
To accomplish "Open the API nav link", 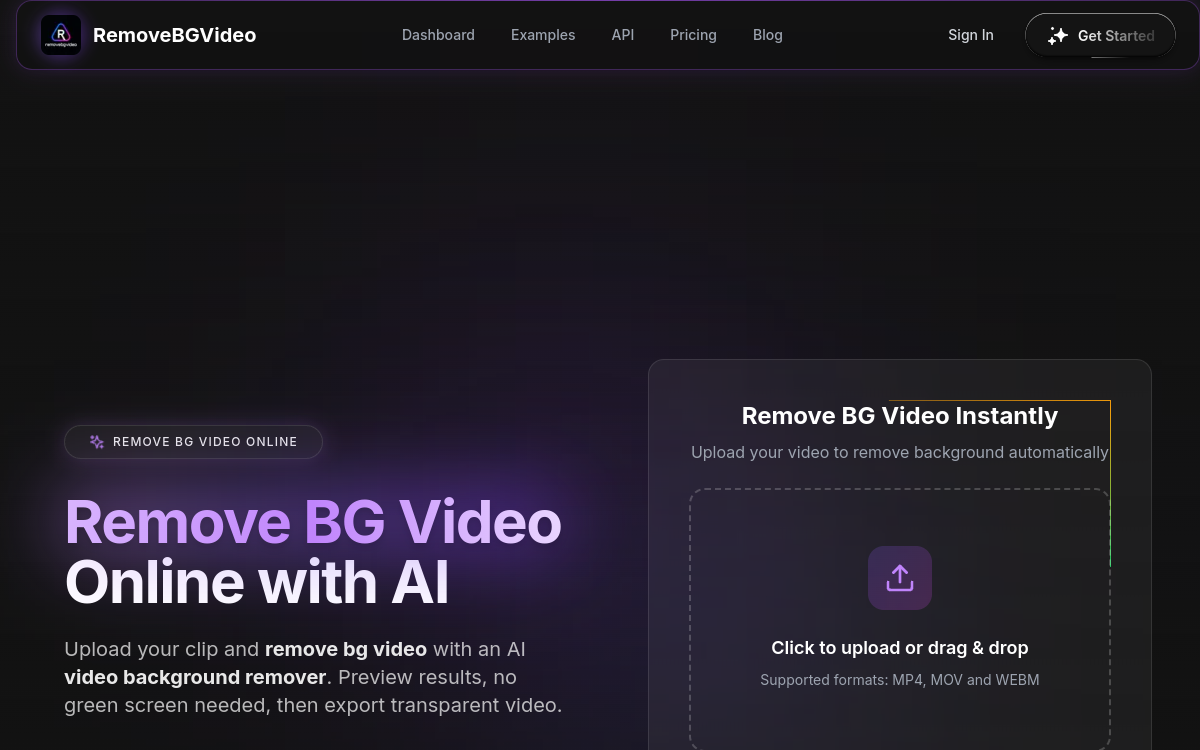I will (x=623, y=35).
